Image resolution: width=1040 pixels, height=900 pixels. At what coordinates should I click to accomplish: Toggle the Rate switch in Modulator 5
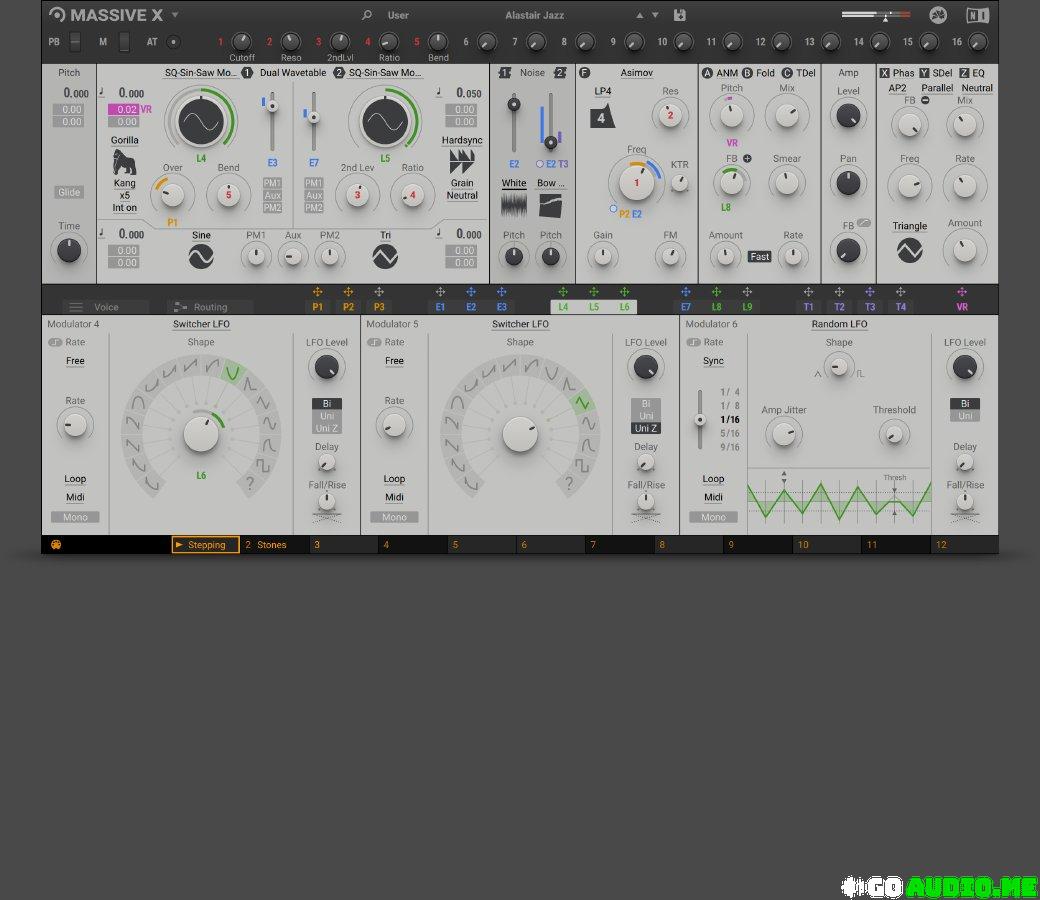pyautogui.click(x=374, y=342)
